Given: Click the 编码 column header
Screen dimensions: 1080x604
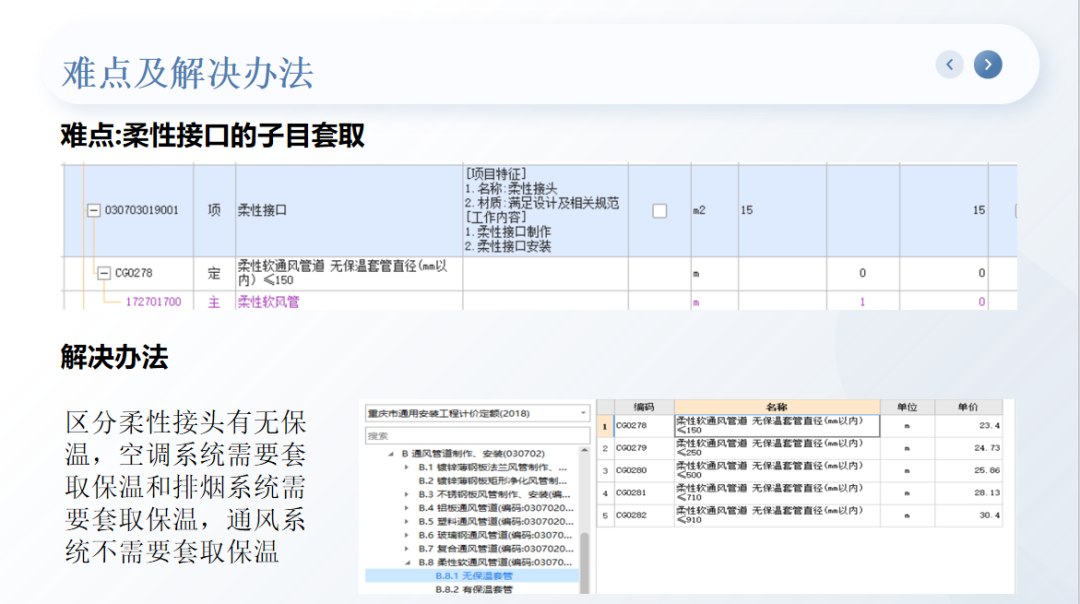Looking at the screenshot, I should pyautogui.click(x=644, y=407).
